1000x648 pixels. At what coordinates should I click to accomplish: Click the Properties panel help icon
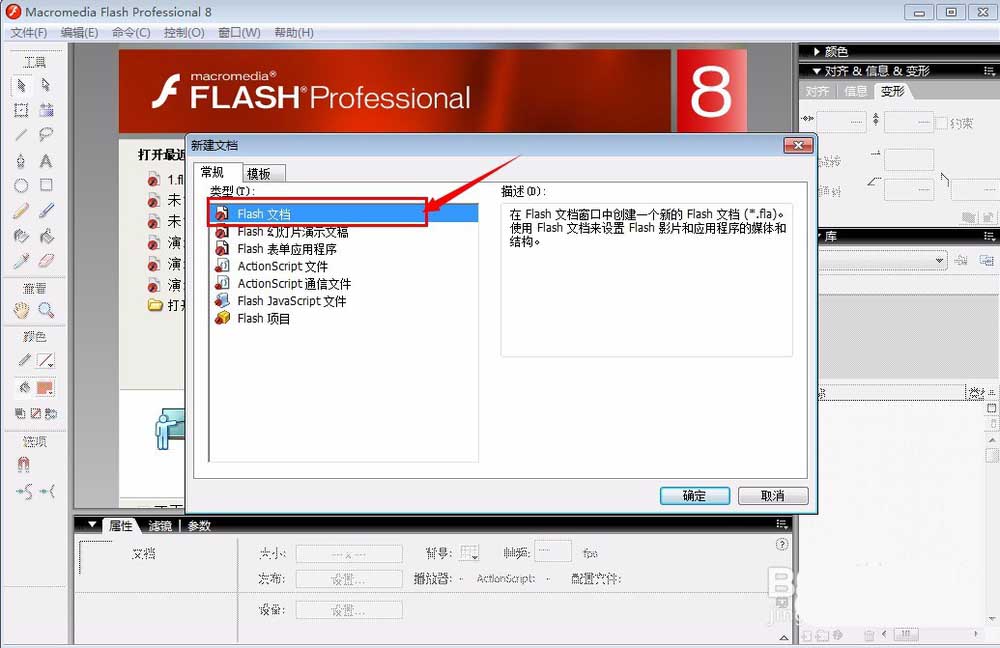782,544
